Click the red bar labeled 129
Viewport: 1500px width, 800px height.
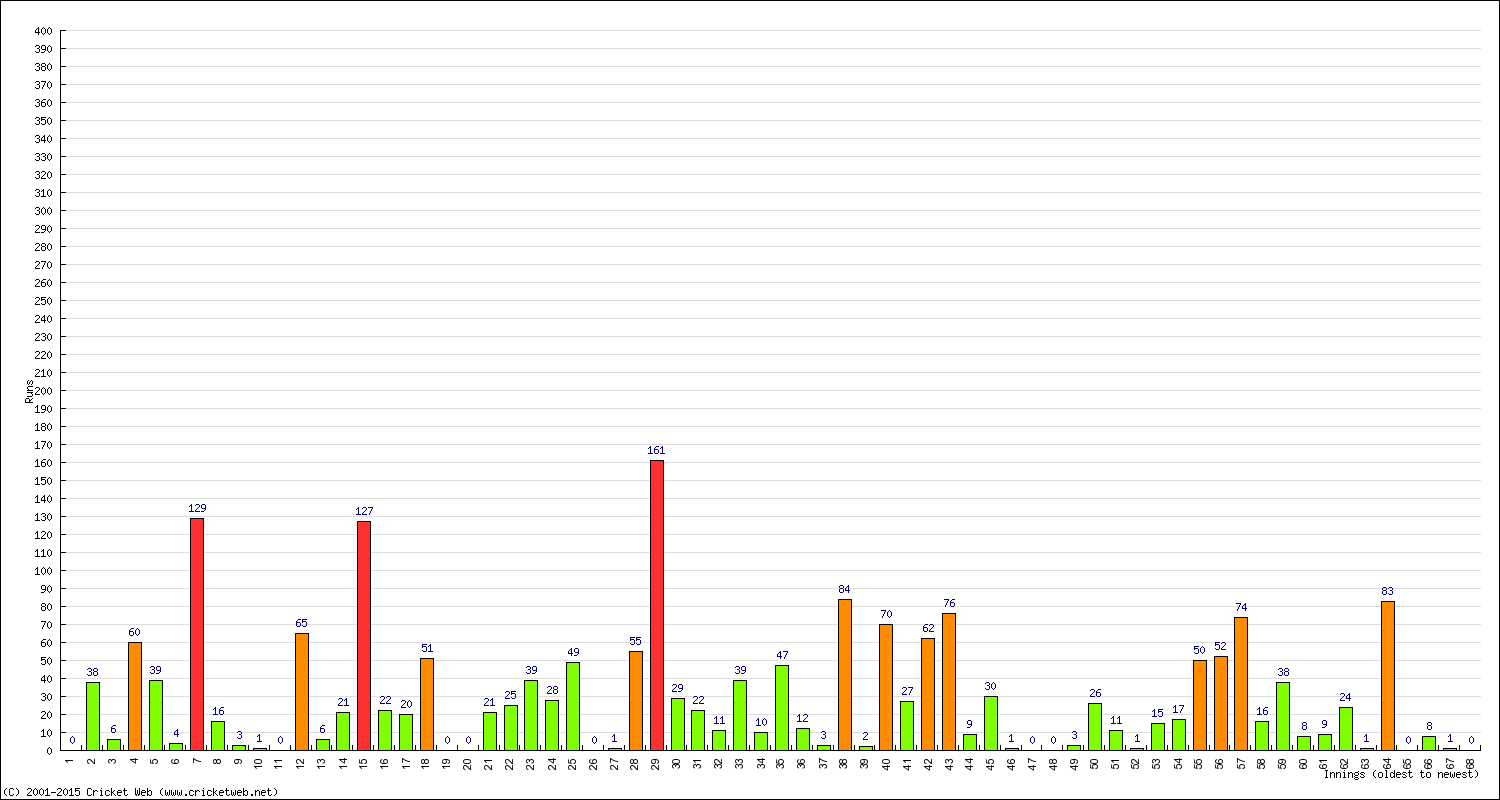click(x=197, y=634)
